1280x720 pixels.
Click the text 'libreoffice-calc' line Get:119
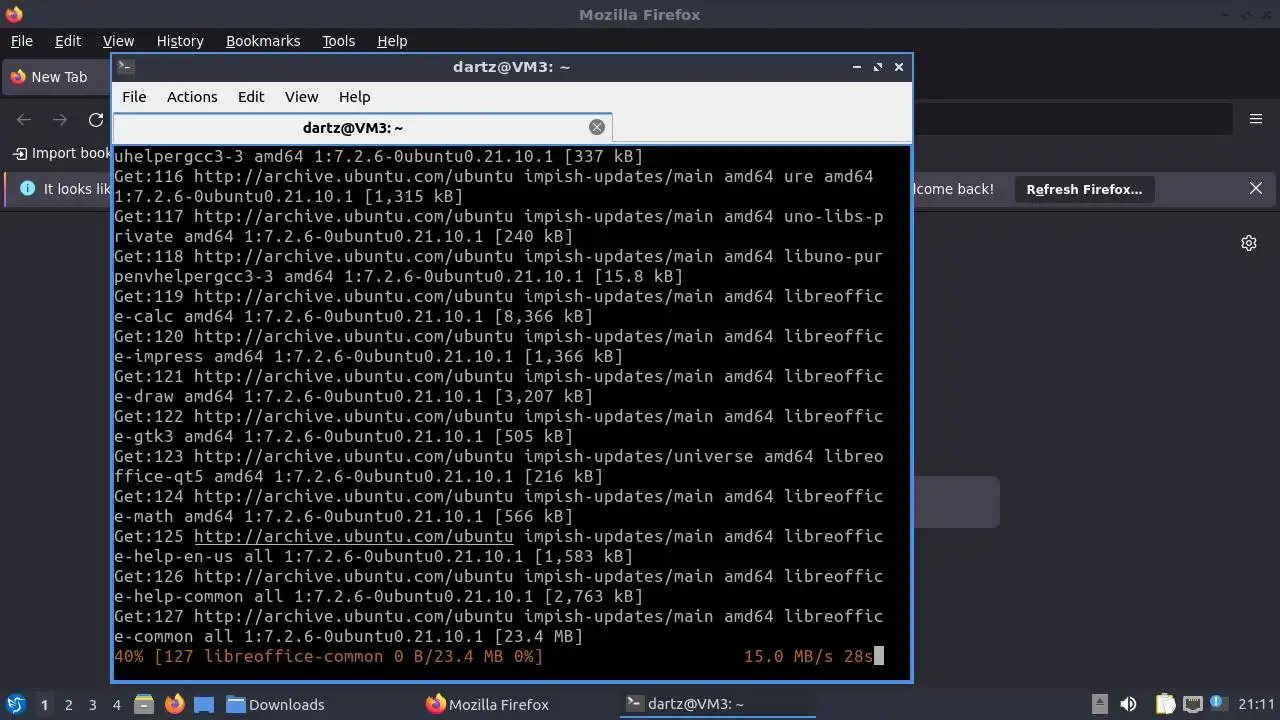click(498, 306)
